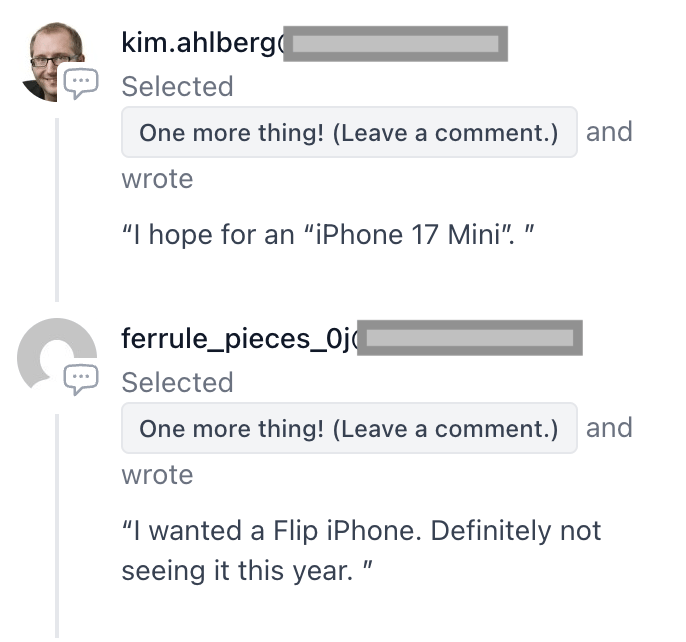The image size is (686, 642).
Task: Select the "One more thing!" tag under ferrule_pieces
Action: [349, 429]
